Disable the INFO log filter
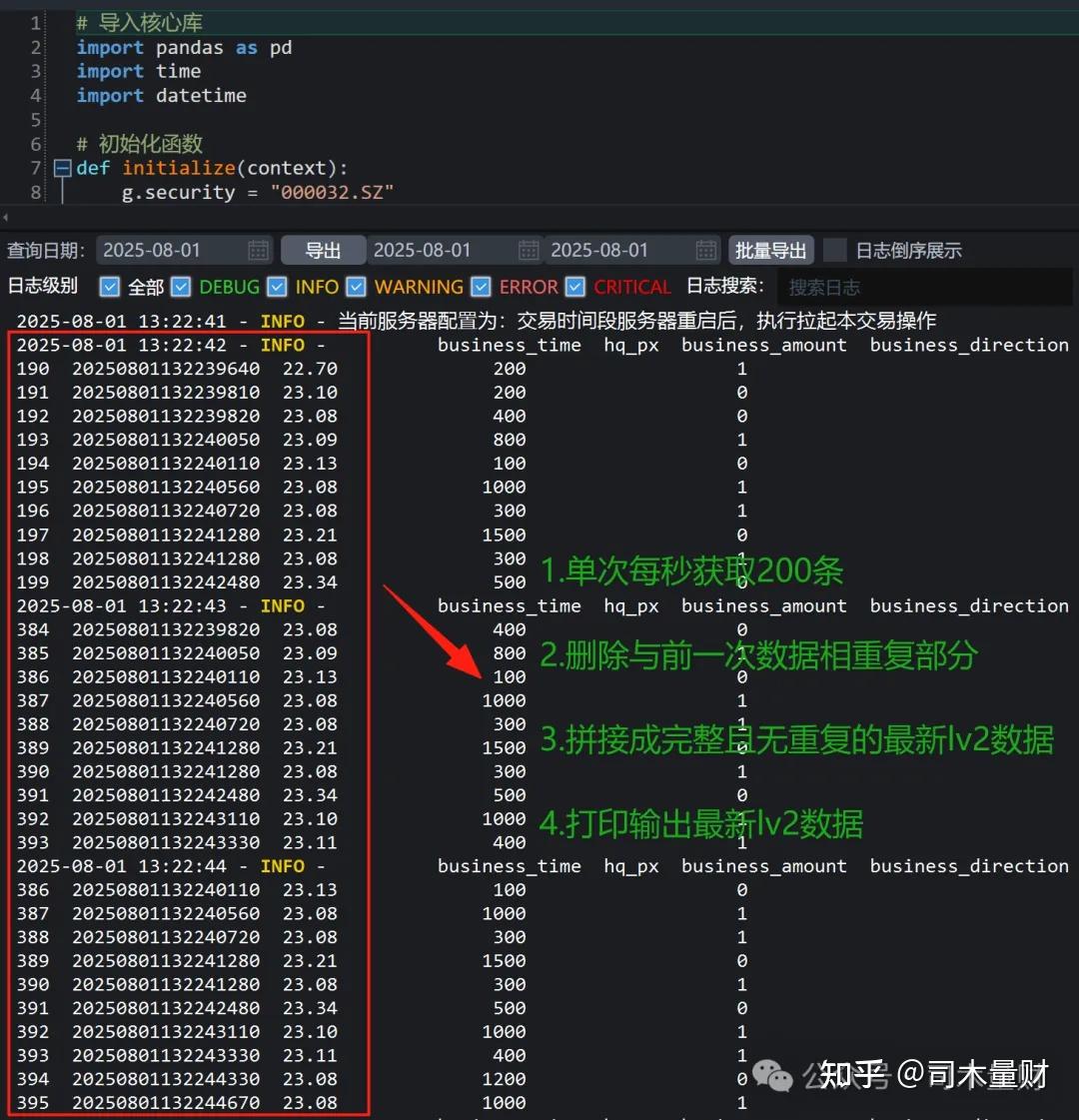 coord(276,287)
